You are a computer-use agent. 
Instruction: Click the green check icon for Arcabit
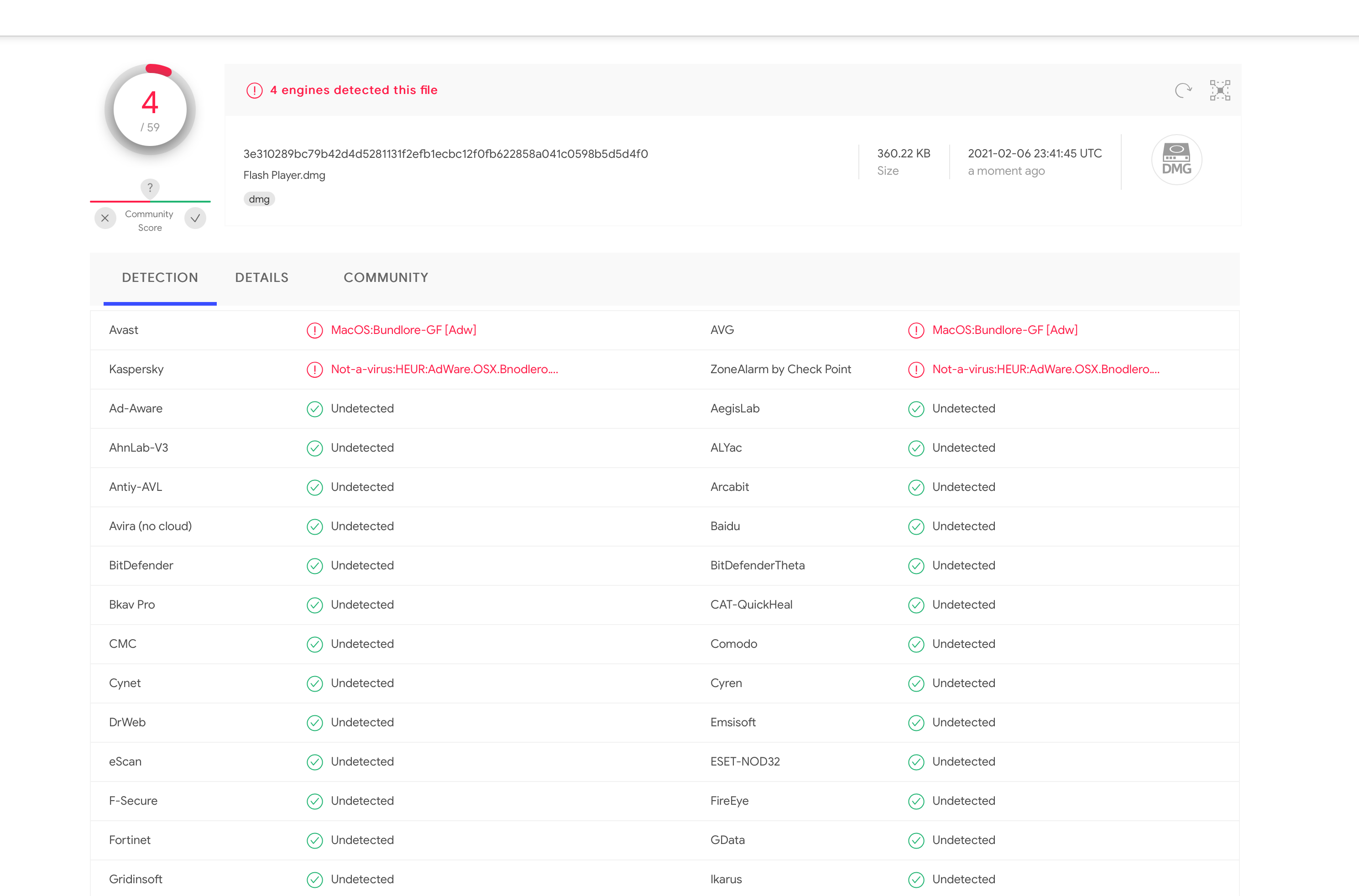click(916, 487)
